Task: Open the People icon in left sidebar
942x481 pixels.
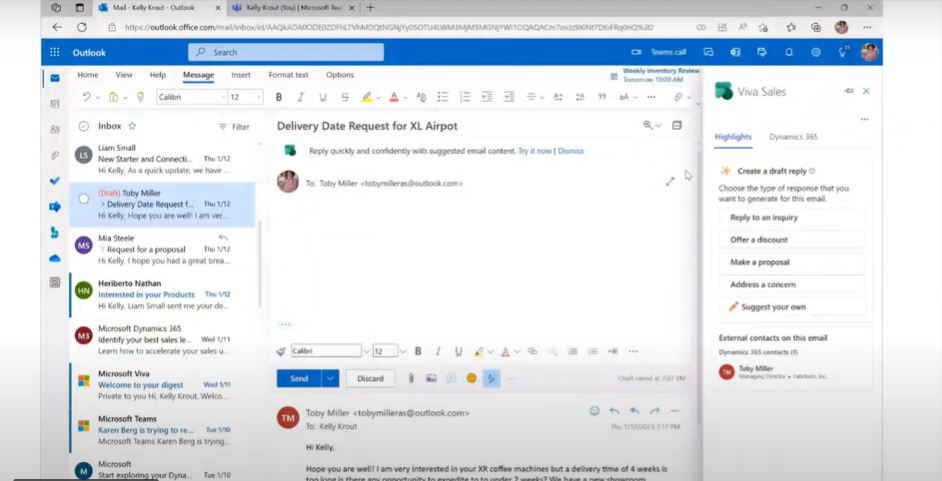Action: [55, 129]
